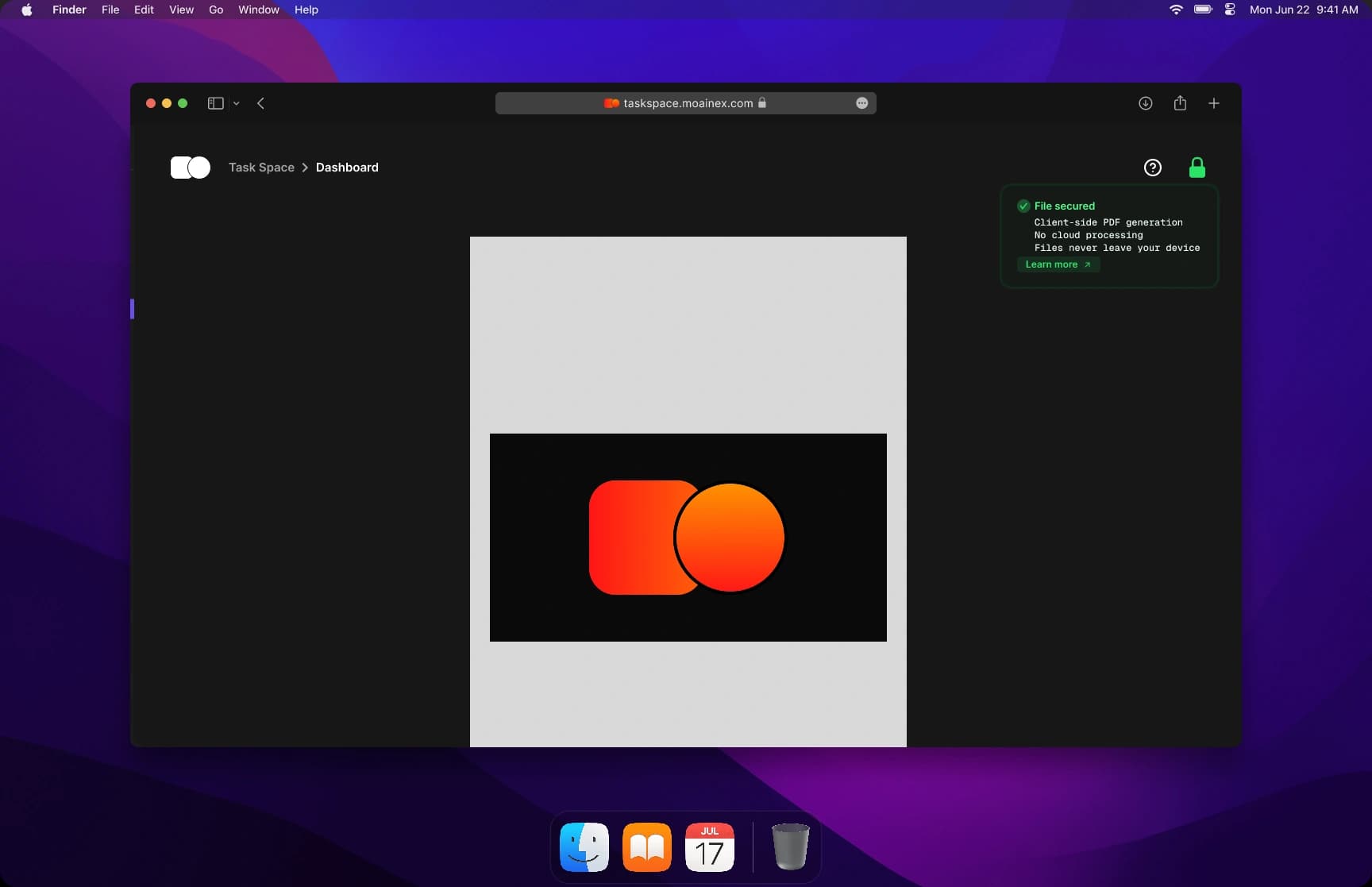The image size is (1372, 887).
Task: Open the File menu
Action: pos(110,10)
